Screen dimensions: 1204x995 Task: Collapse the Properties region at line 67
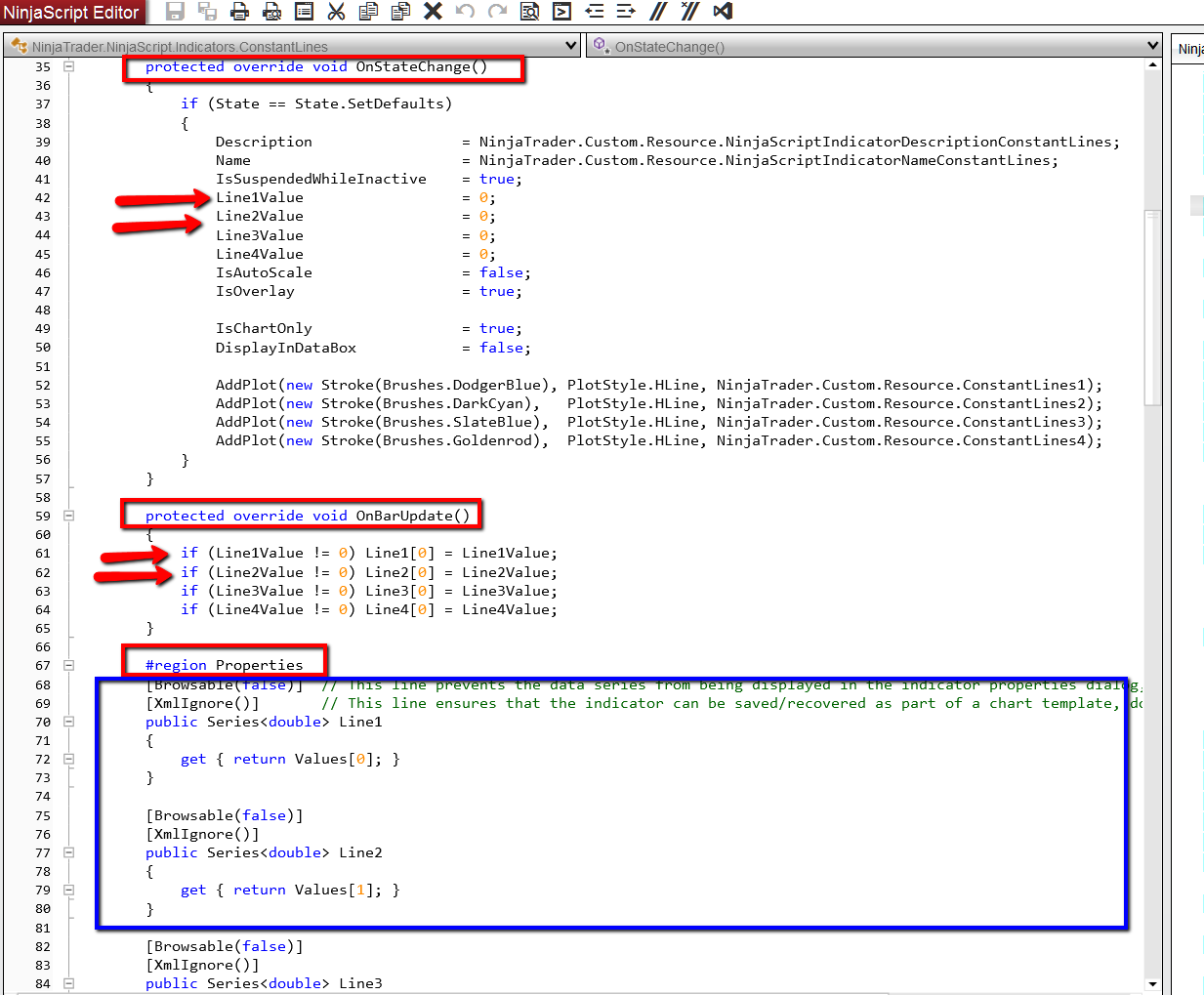[69, 665]
